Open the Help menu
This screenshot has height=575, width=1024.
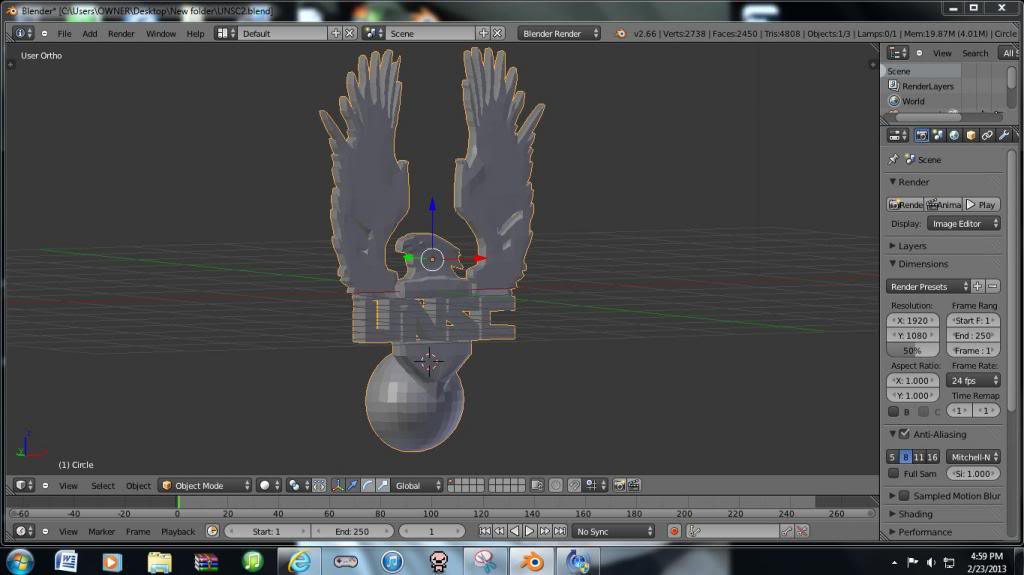tap(195, 33)
